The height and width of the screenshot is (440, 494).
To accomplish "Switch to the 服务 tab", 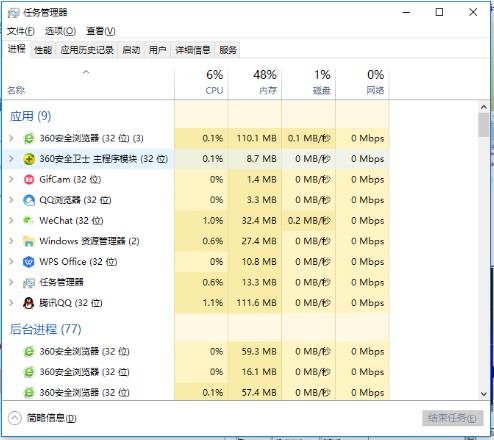I will [228, 50].
